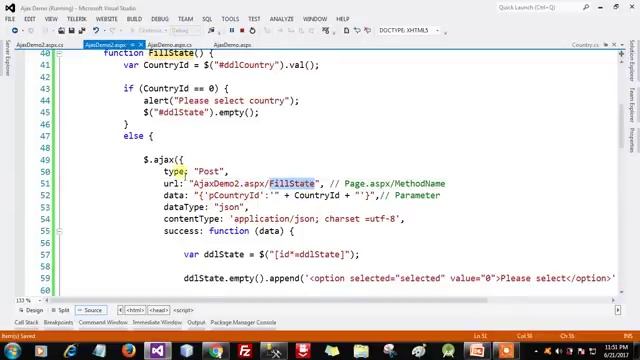Select the <html> tag navigator element
The image size is (640, 360).
(x=135, y=310)
